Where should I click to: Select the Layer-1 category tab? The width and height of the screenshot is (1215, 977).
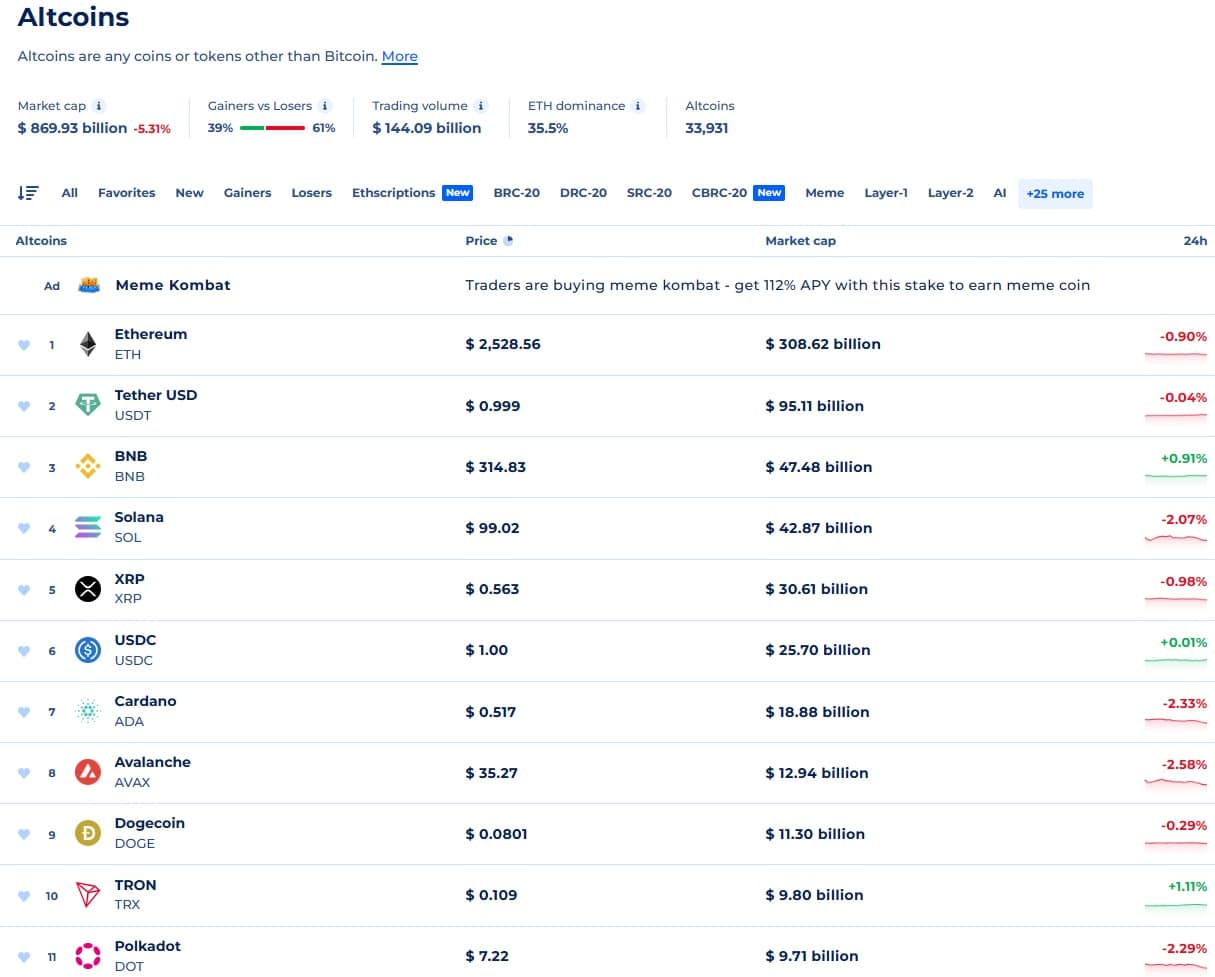885,193
